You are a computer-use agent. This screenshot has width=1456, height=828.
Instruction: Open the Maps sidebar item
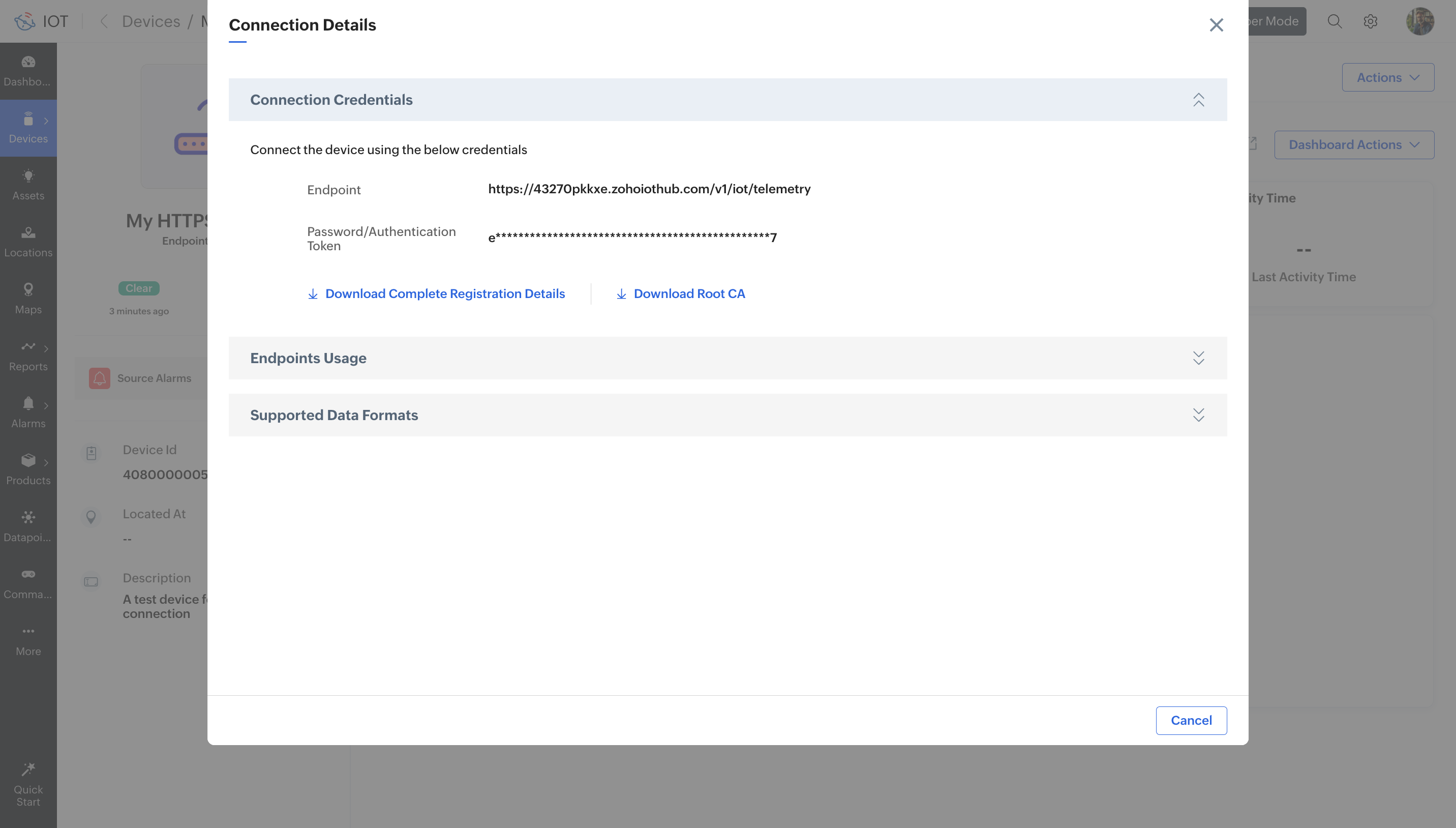coord(28,298)
